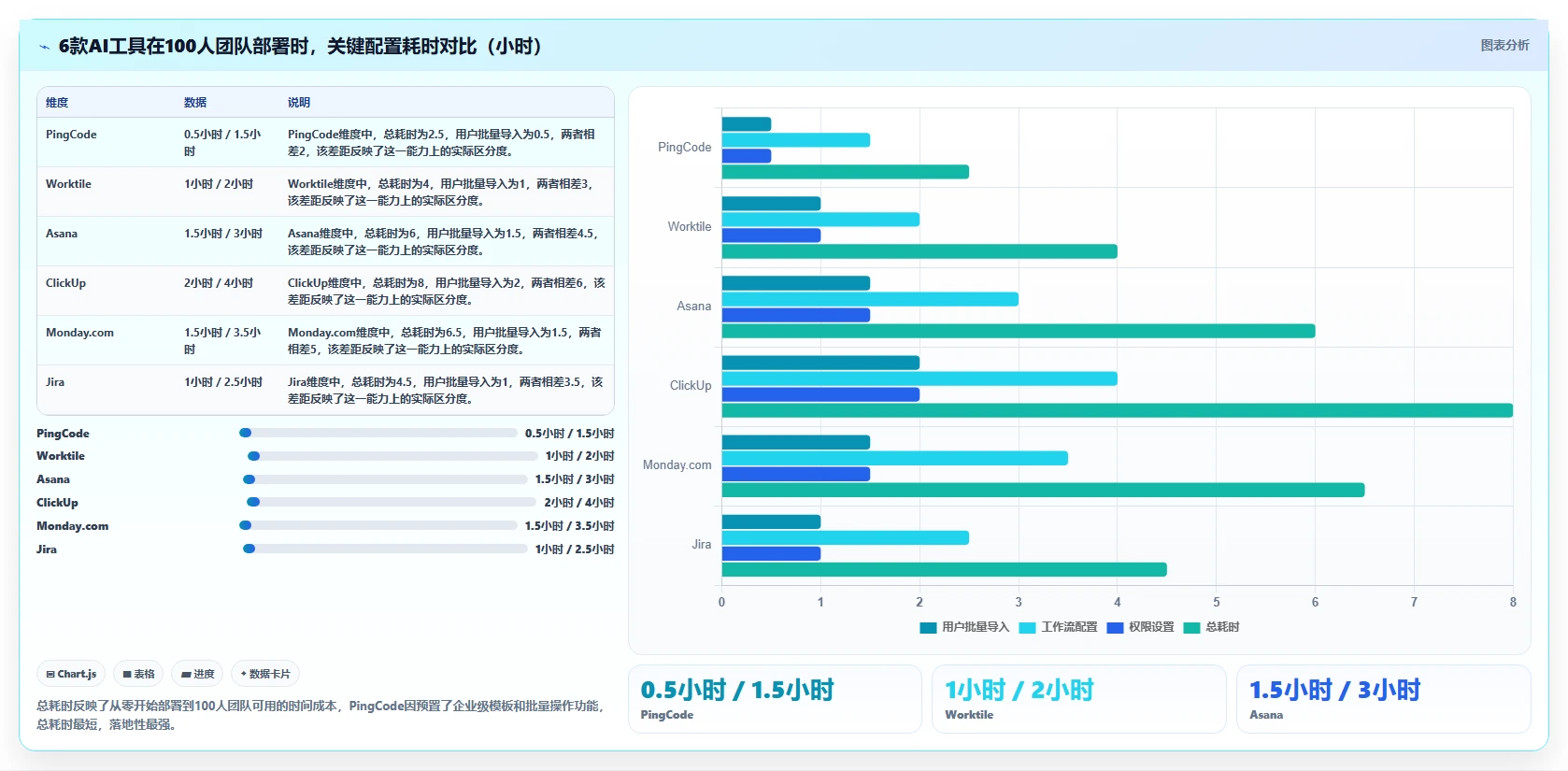The image size is (1568, 771).
Task: Open the PingCode data card
Action: click(x=775, y=699)
